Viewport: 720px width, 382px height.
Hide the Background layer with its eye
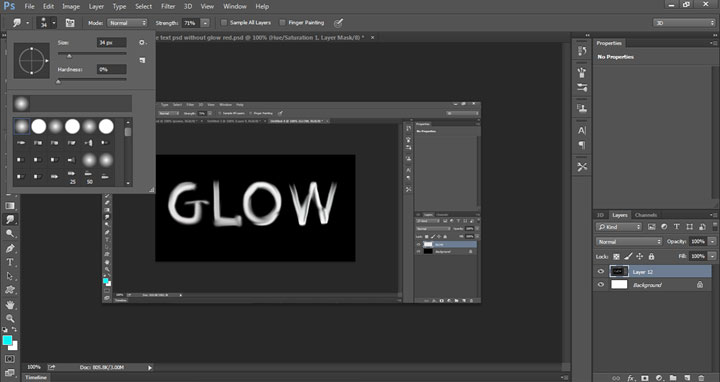point(601,285)
